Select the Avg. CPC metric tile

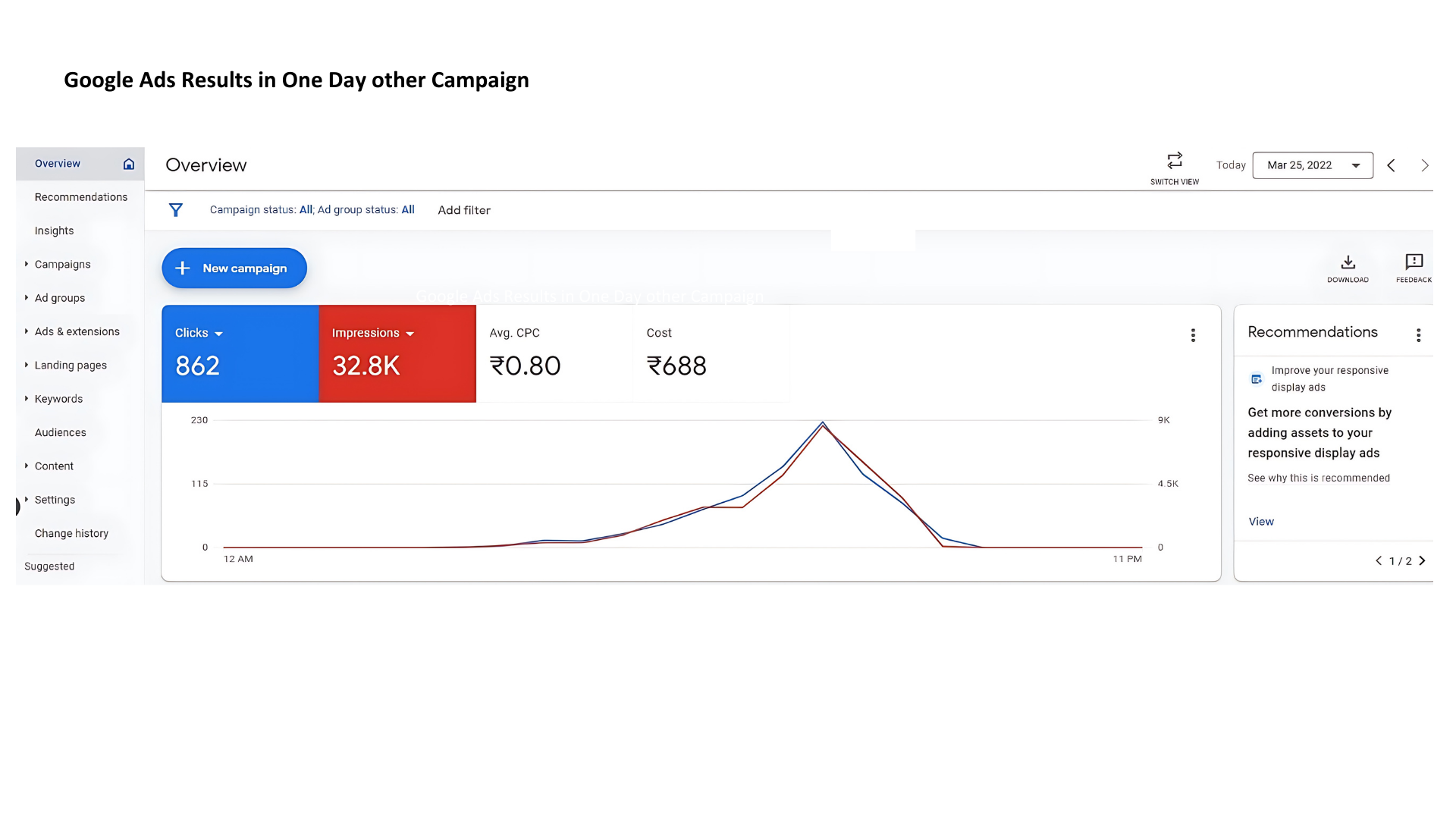[x=554, y=353]
